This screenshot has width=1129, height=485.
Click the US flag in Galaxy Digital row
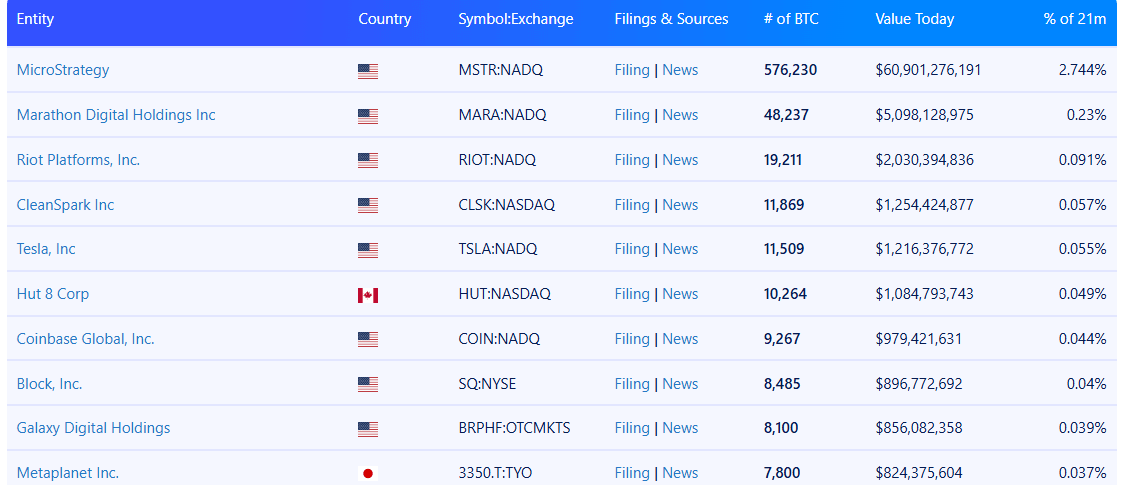pyautogui.click(x=367, y=430)
